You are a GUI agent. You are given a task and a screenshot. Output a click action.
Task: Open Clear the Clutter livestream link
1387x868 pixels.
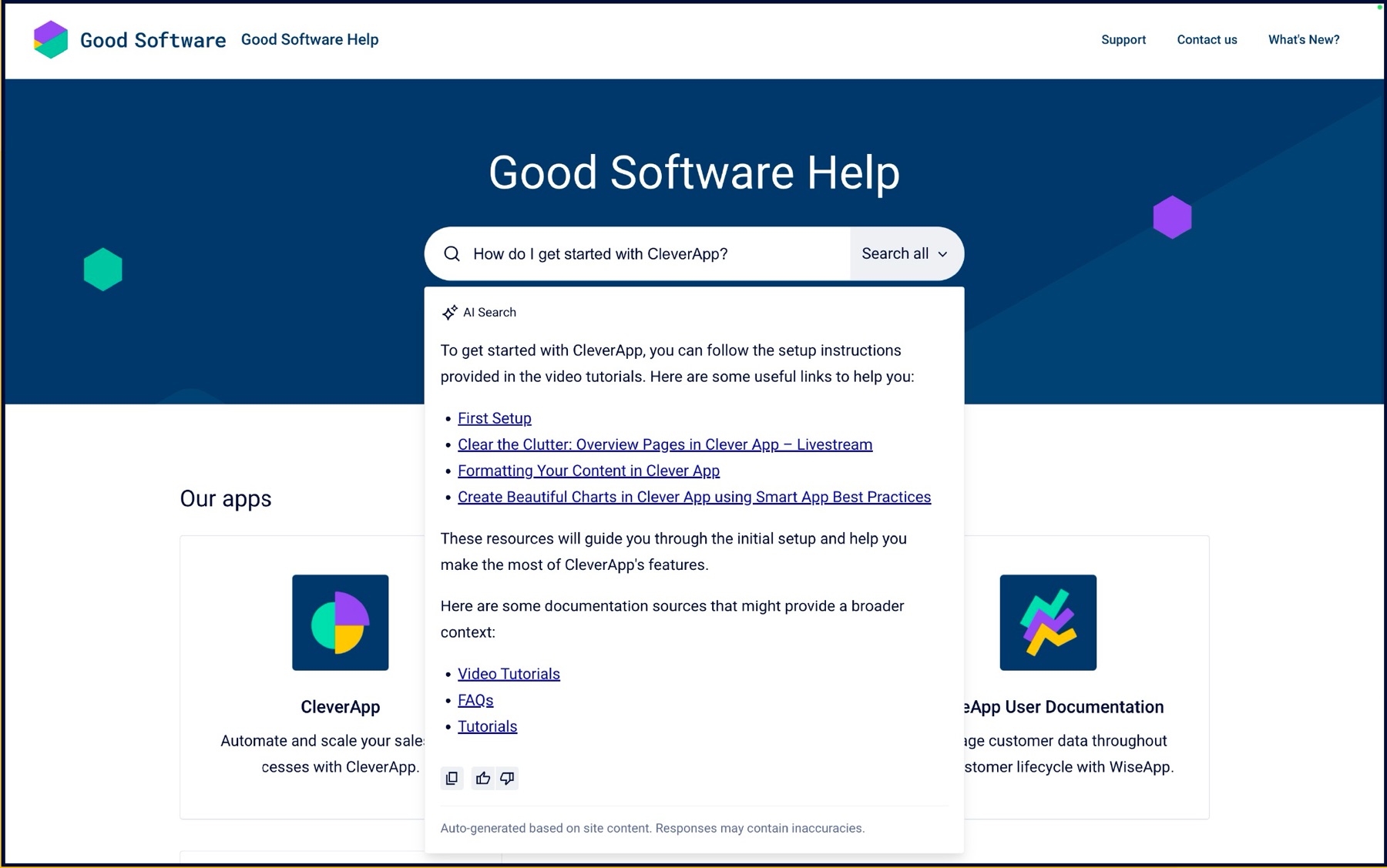(665, 444)
